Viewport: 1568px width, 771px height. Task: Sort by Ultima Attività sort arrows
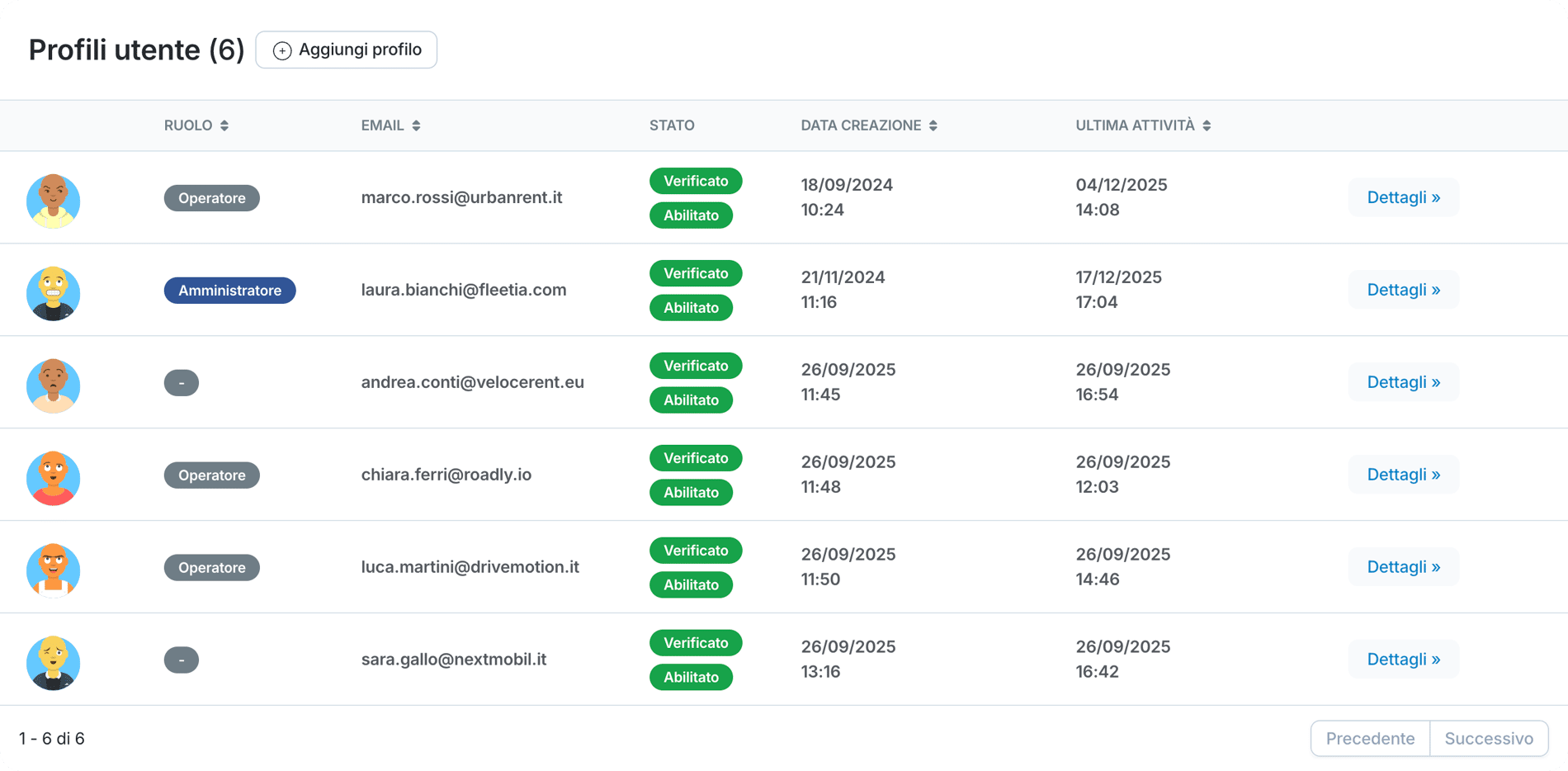click(1207, 125)
